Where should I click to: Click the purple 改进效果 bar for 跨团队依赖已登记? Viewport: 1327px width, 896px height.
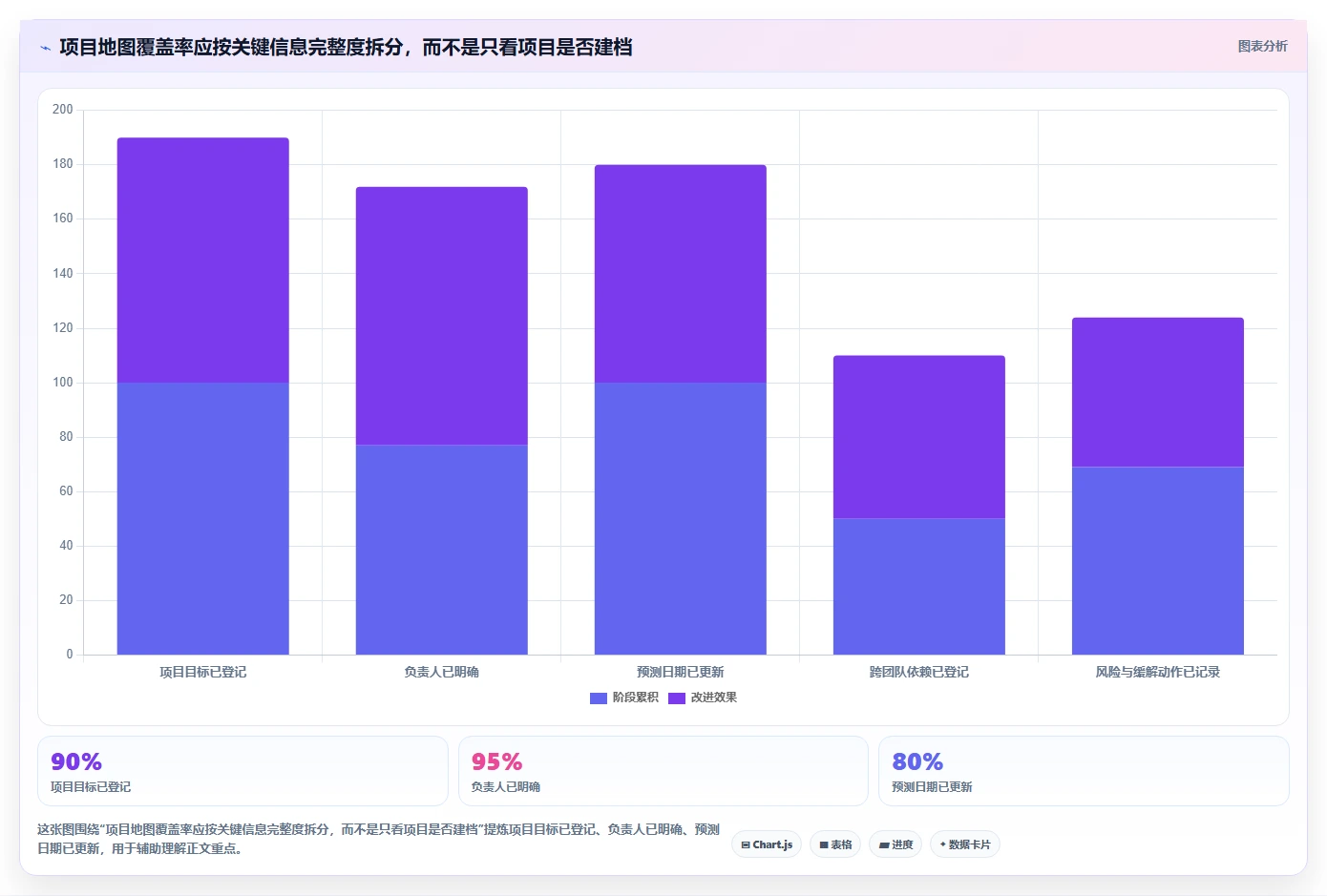tap(919, 437)
